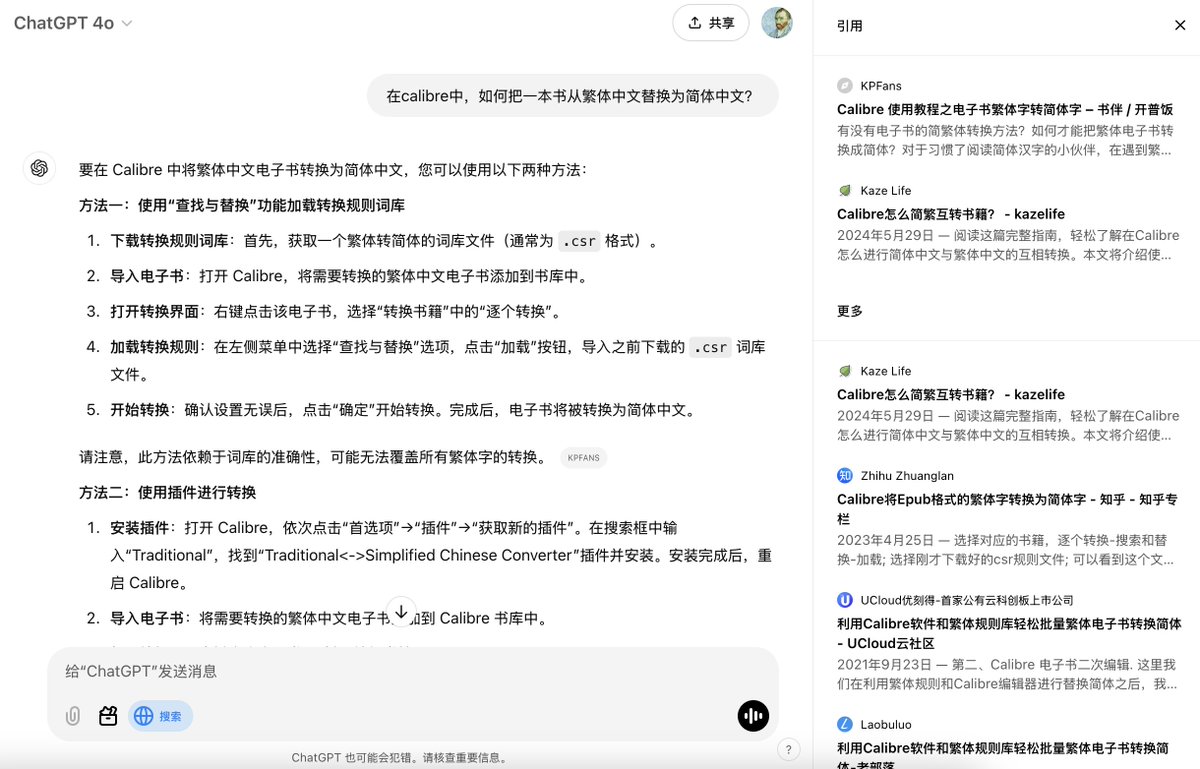Open the tools menu via gift box icon

tap(108, 716)
